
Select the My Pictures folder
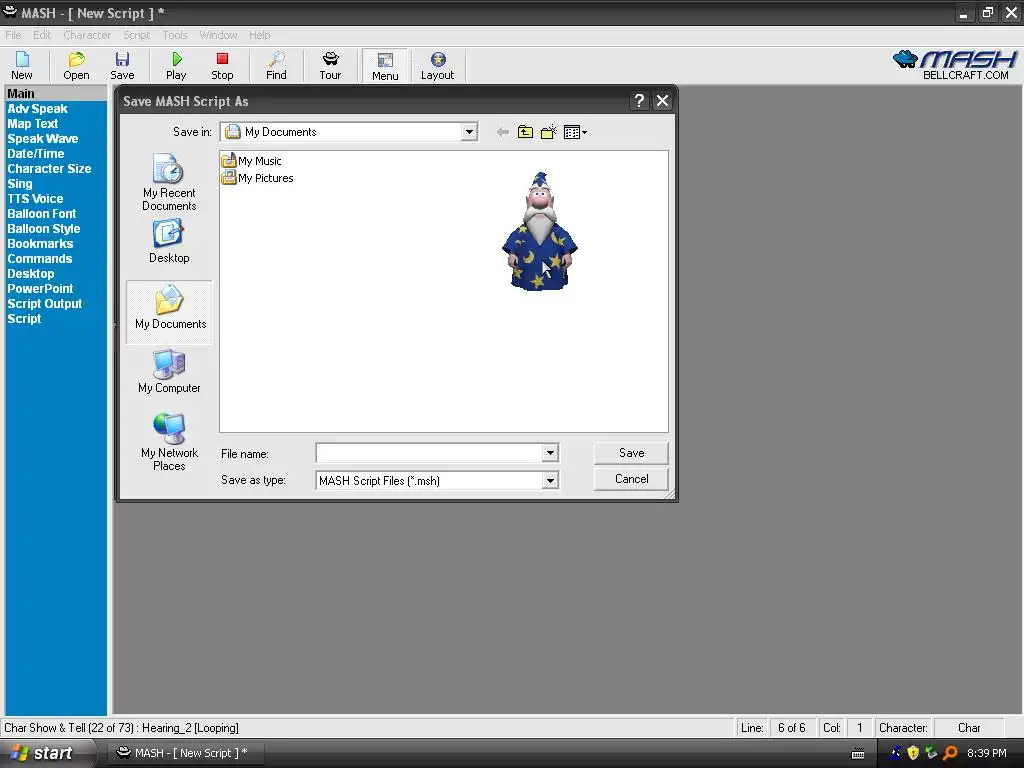[x=257, y=178]
